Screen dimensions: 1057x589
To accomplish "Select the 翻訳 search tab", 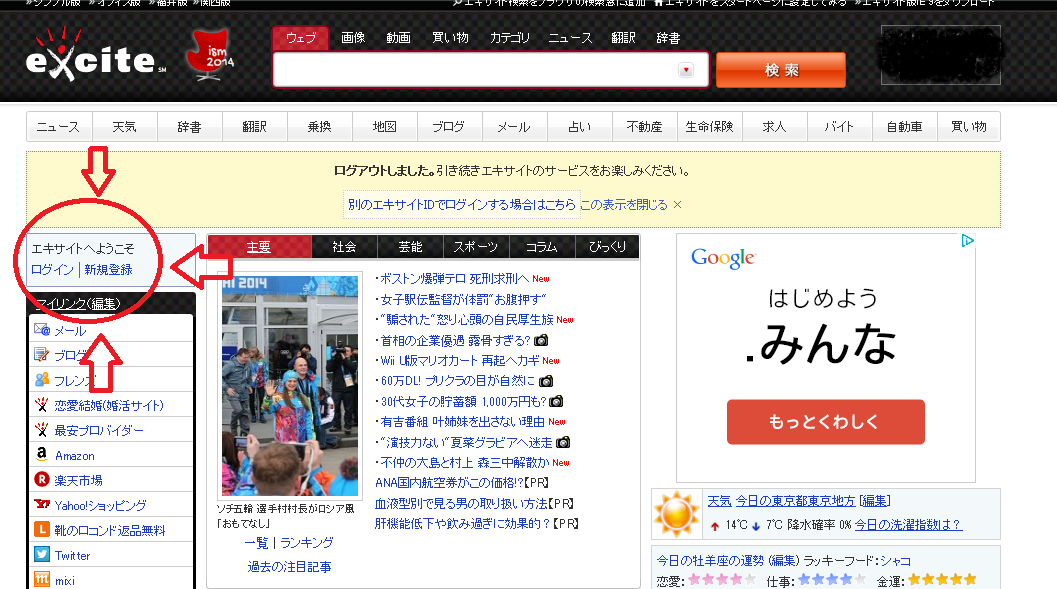I will tap(624, 38).
